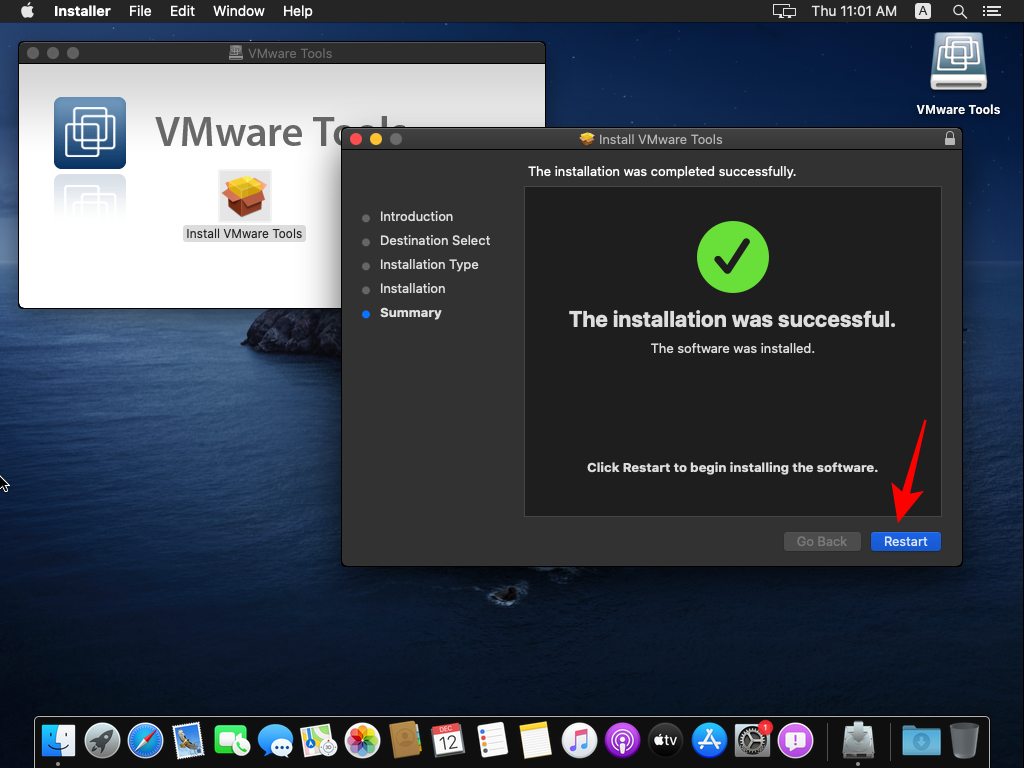Open Spotlight search in the menu bar
The image size is (1024, 768).
(959, 11)
